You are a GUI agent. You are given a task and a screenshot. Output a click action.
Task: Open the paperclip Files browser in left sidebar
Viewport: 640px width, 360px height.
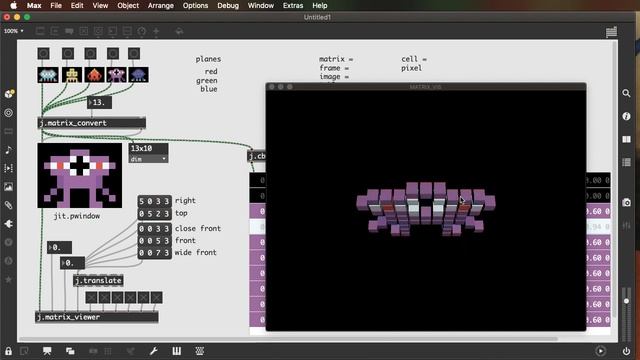click(9, 205)
